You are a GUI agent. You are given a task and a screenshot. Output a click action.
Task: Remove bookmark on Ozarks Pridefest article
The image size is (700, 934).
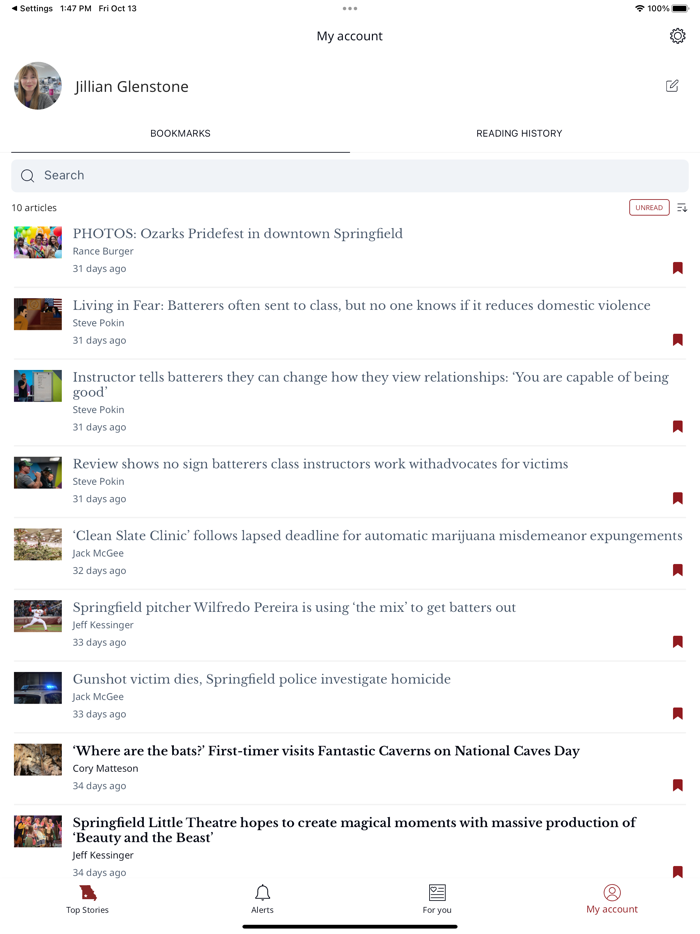tap(677, 268)
